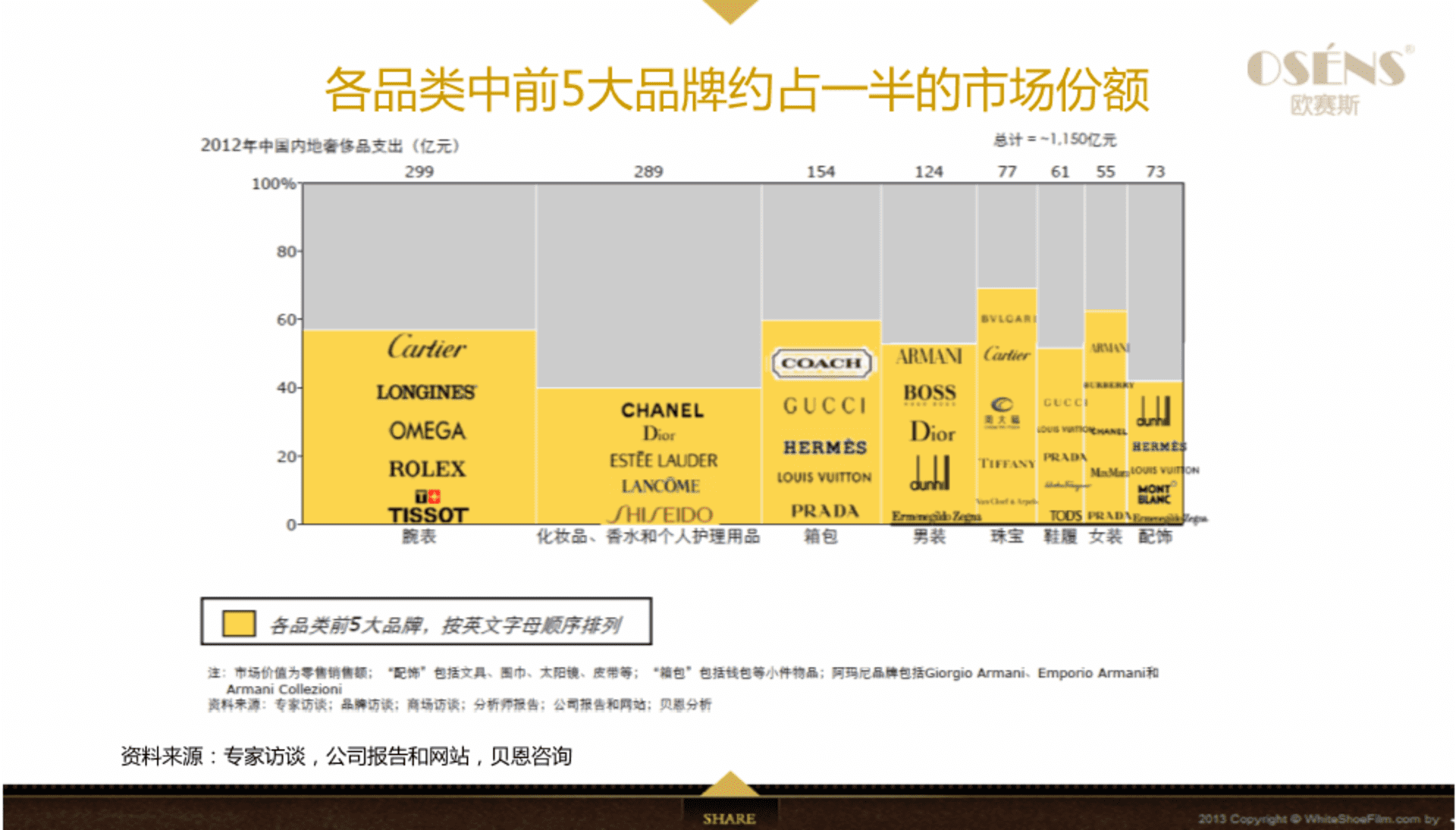This screenshot has height=830, width=1456.
Task: Click the GUCCI logo in bags column
Action: (824, 406)
